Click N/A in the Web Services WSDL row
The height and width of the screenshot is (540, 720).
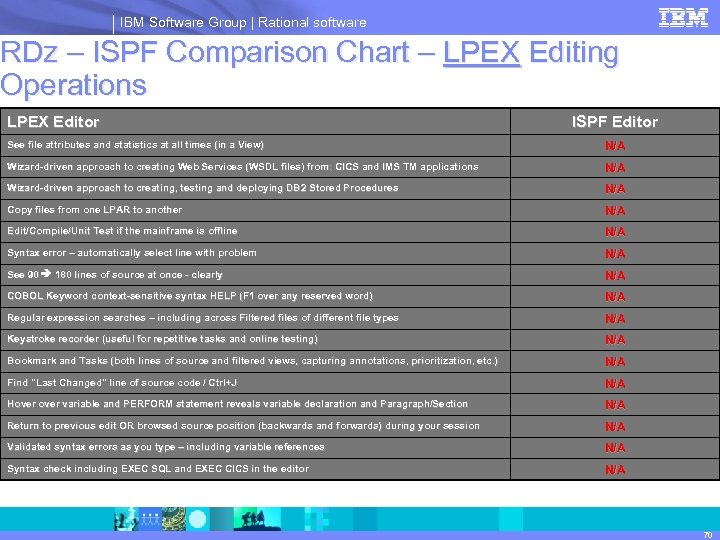[615, 168]
